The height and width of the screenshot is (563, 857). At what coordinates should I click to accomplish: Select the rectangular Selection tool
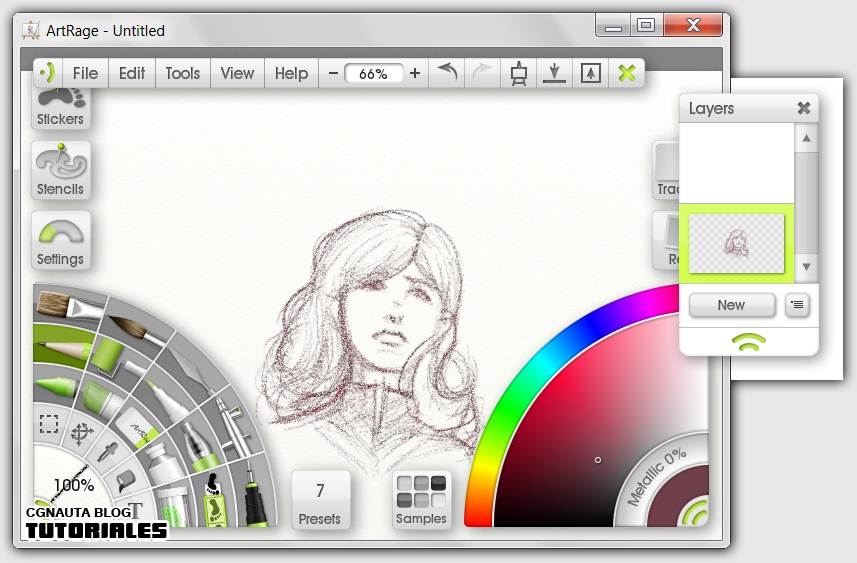click(47, 423)
